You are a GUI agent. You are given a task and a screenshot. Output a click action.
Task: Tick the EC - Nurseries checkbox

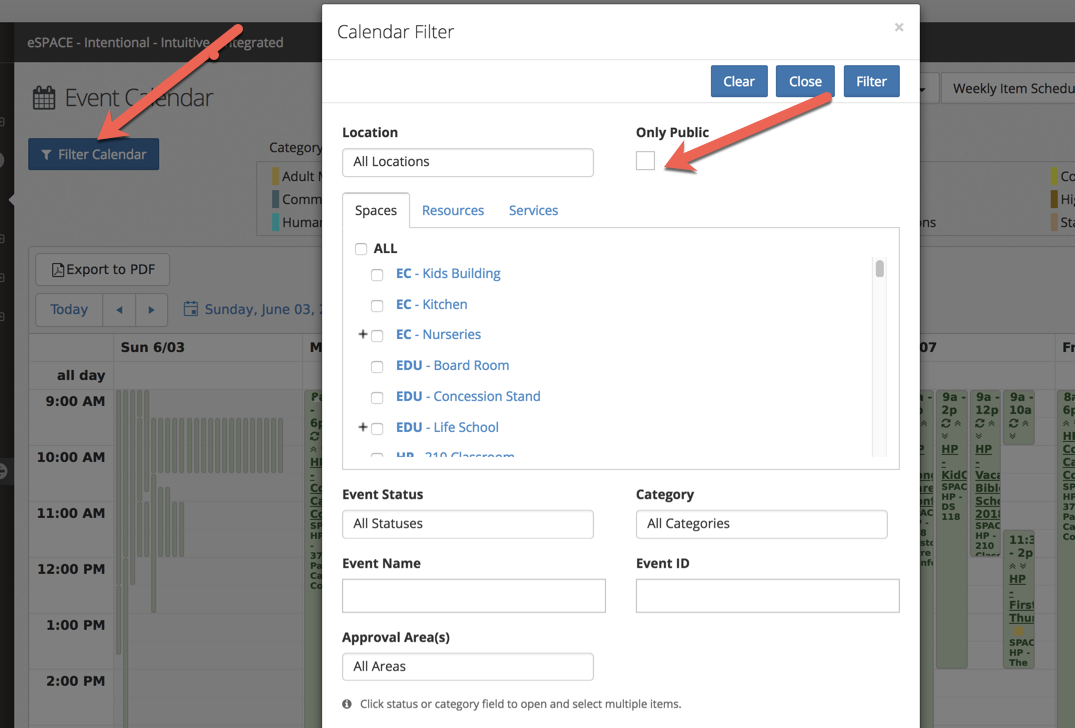pyautogui.click(x=377, y=336)
